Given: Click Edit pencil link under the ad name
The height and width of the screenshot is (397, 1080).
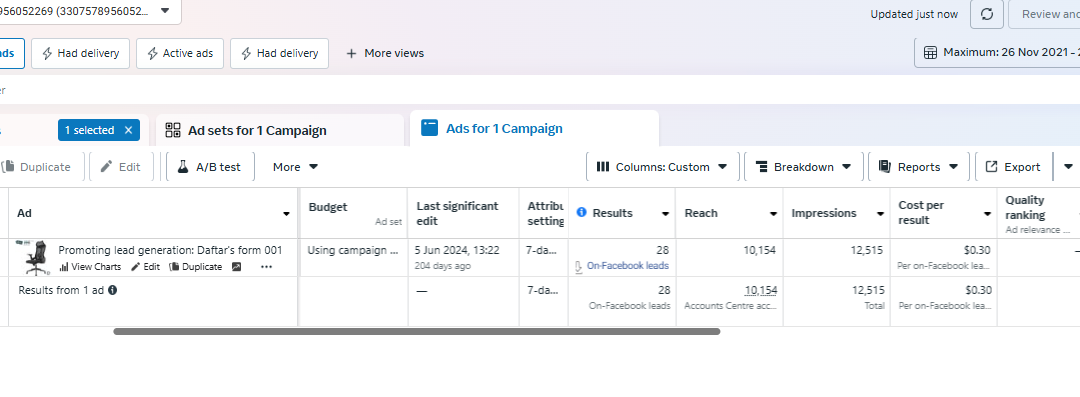Looking at the screenshot, I should coord(145,267).
